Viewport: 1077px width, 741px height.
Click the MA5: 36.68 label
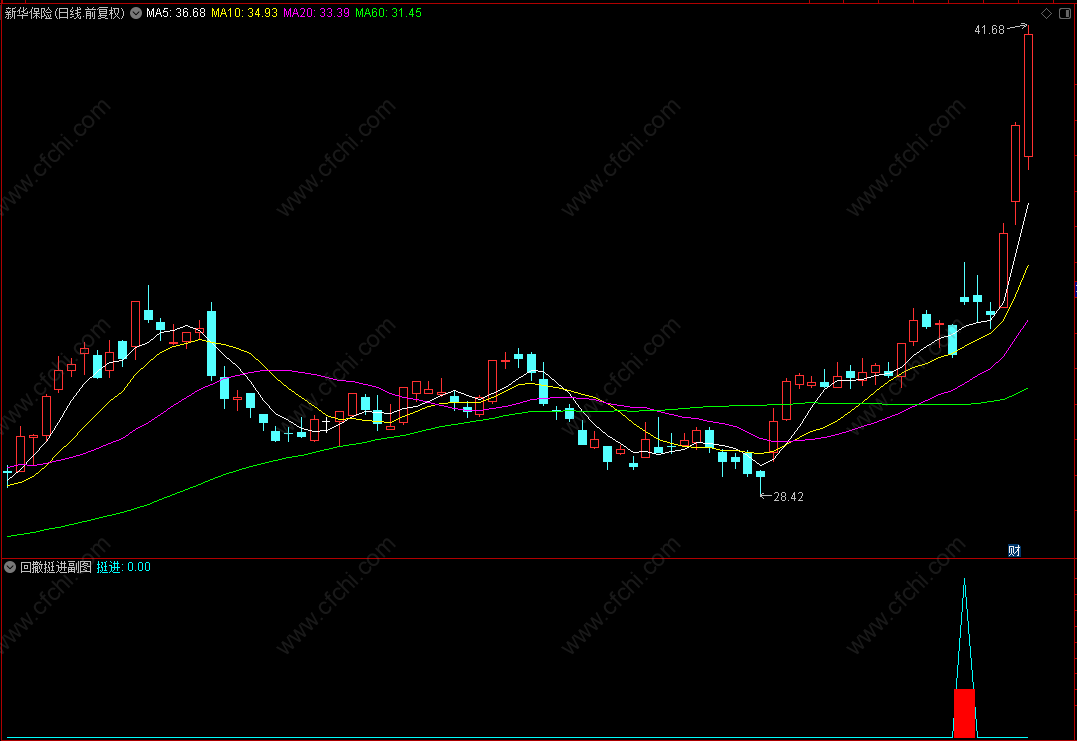click(x=176, y=13)
